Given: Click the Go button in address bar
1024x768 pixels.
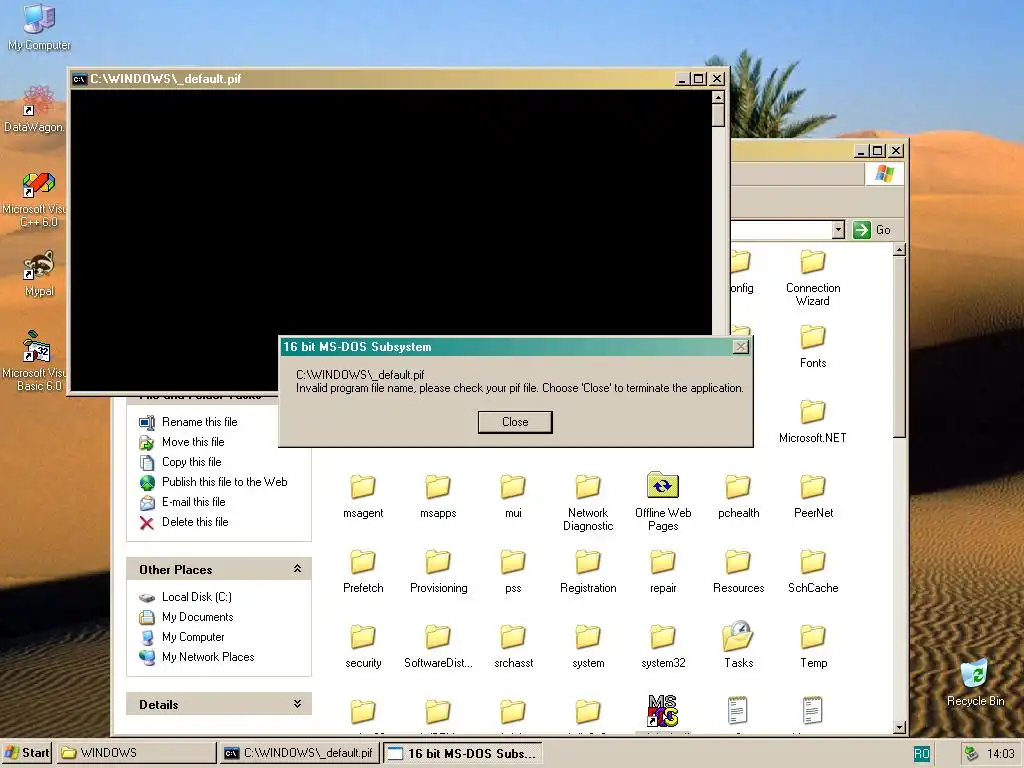Looking at the screenshot, I should (x=872, y=230).
